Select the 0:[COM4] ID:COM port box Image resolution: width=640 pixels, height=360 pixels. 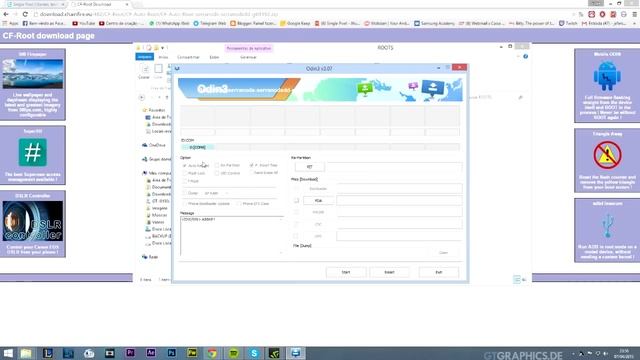[x=198, y=147]
